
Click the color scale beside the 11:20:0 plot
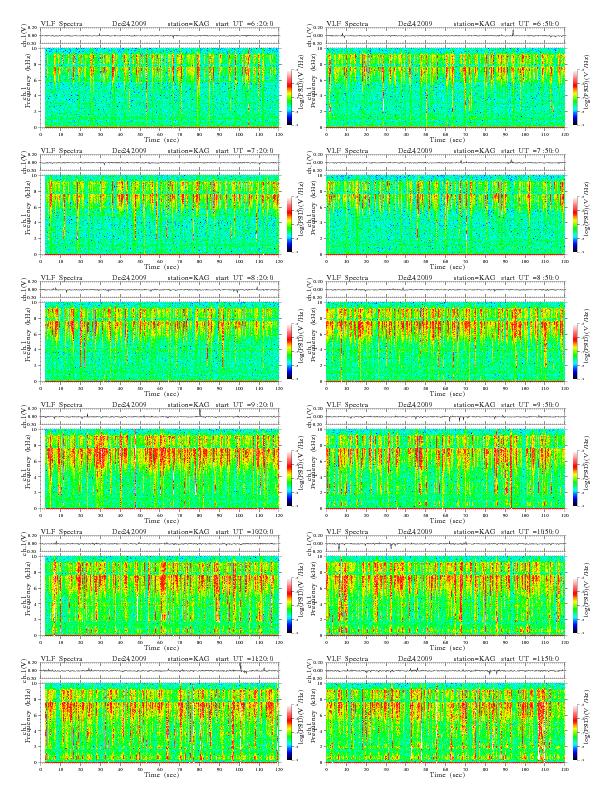point(289,732)
